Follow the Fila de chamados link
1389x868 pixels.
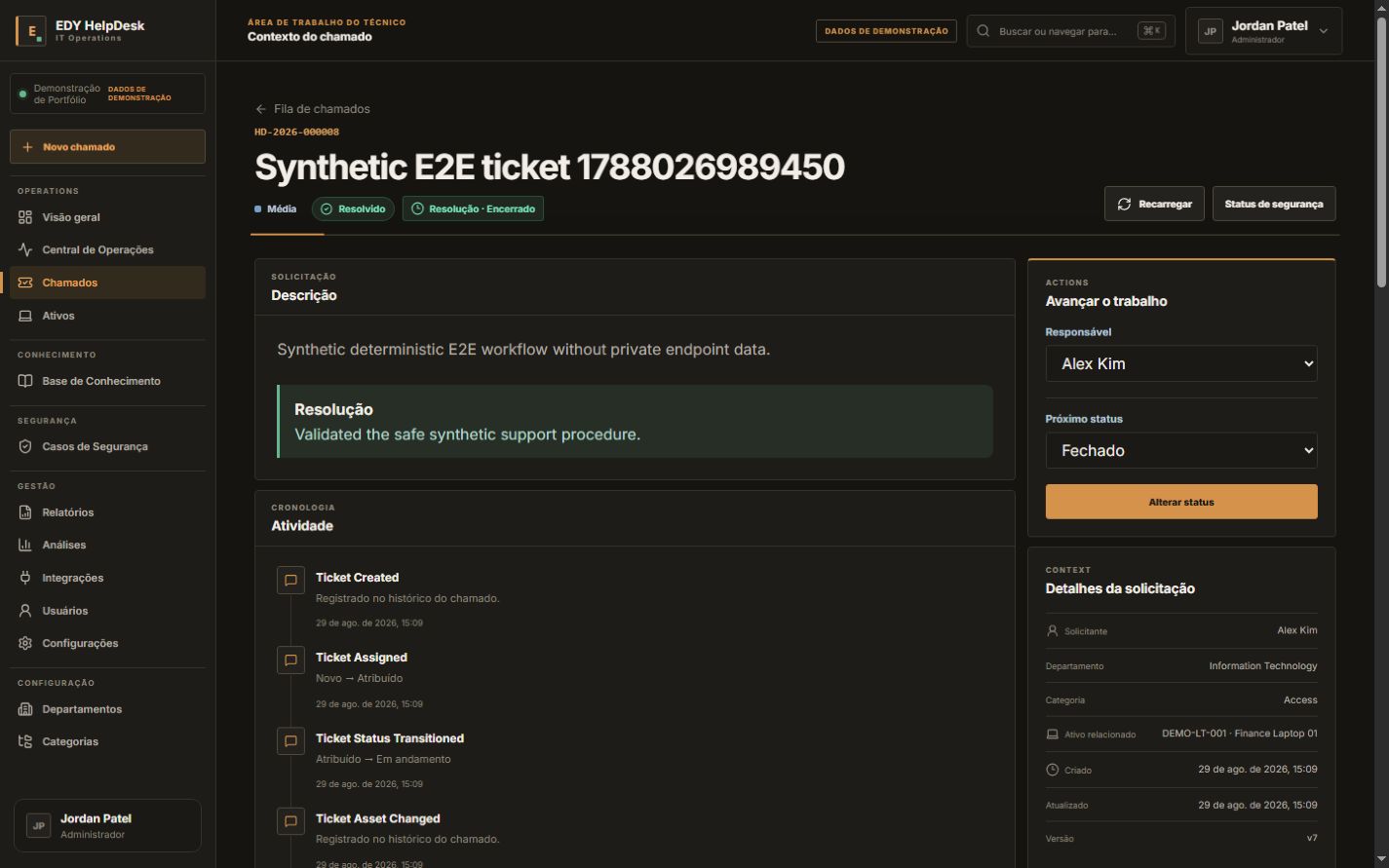coord(313,109)
